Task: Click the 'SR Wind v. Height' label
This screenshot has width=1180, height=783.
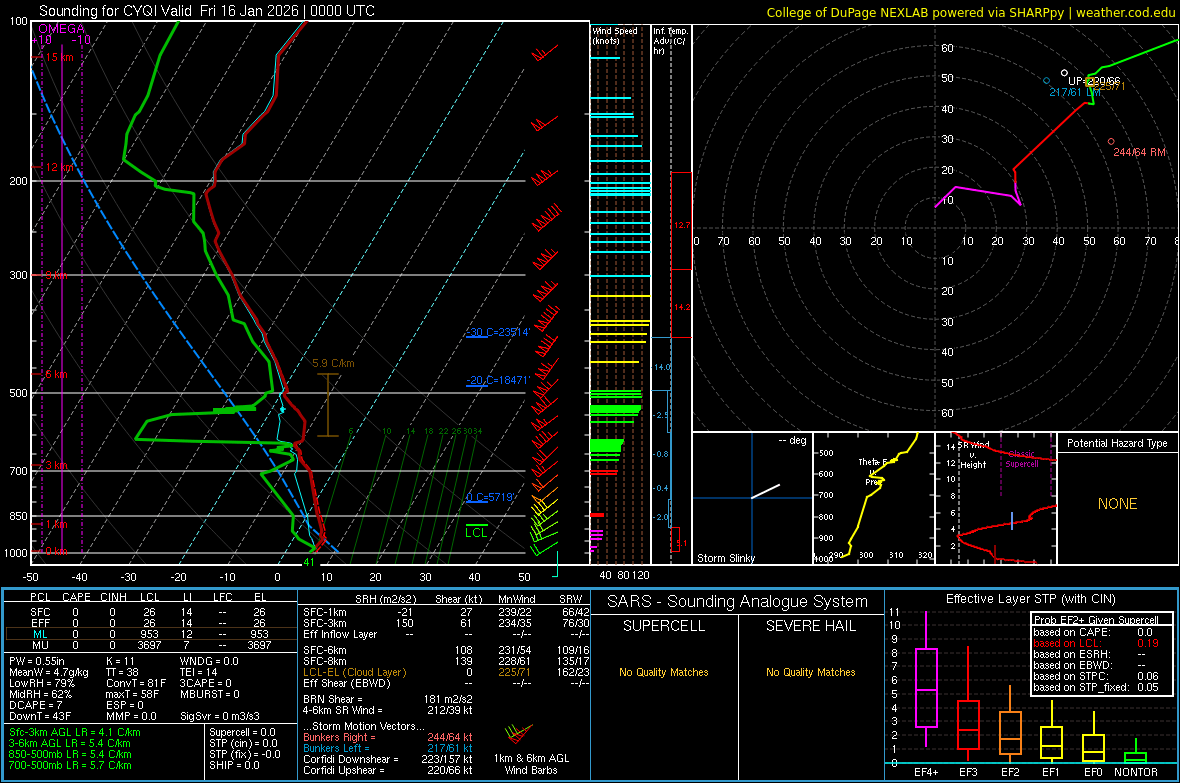Action: tap(973, 455)
